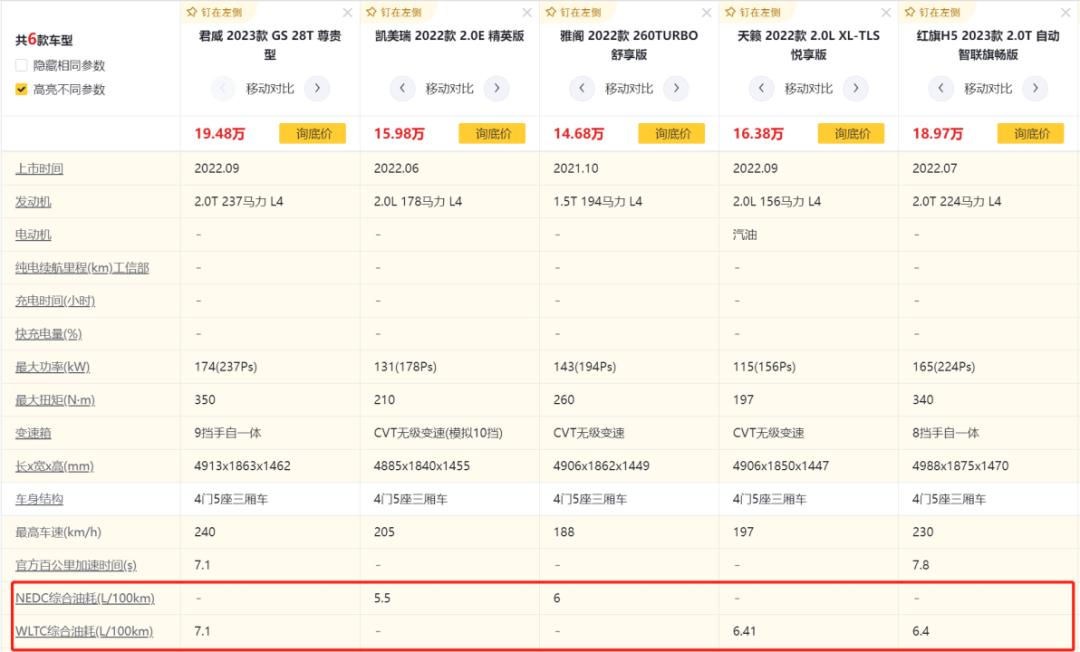Open the 电动机 parameter link
The image size is (1080, 652).
(33, 235)
